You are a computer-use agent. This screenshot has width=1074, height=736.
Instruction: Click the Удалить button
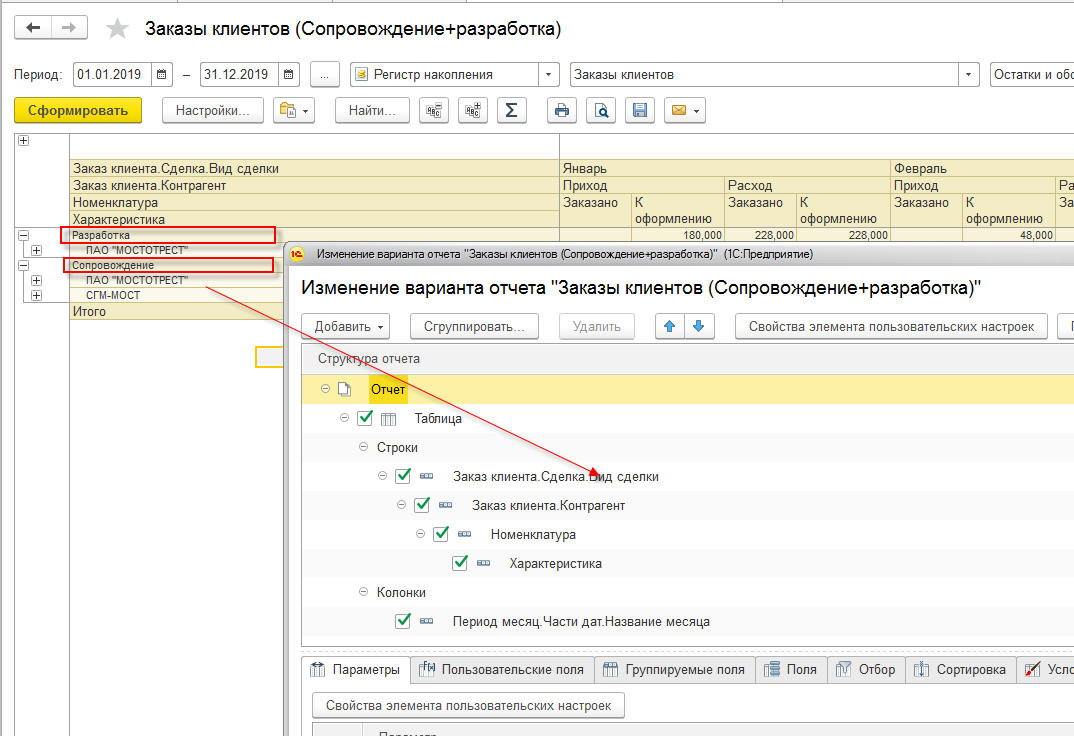[x=597, y=327]
